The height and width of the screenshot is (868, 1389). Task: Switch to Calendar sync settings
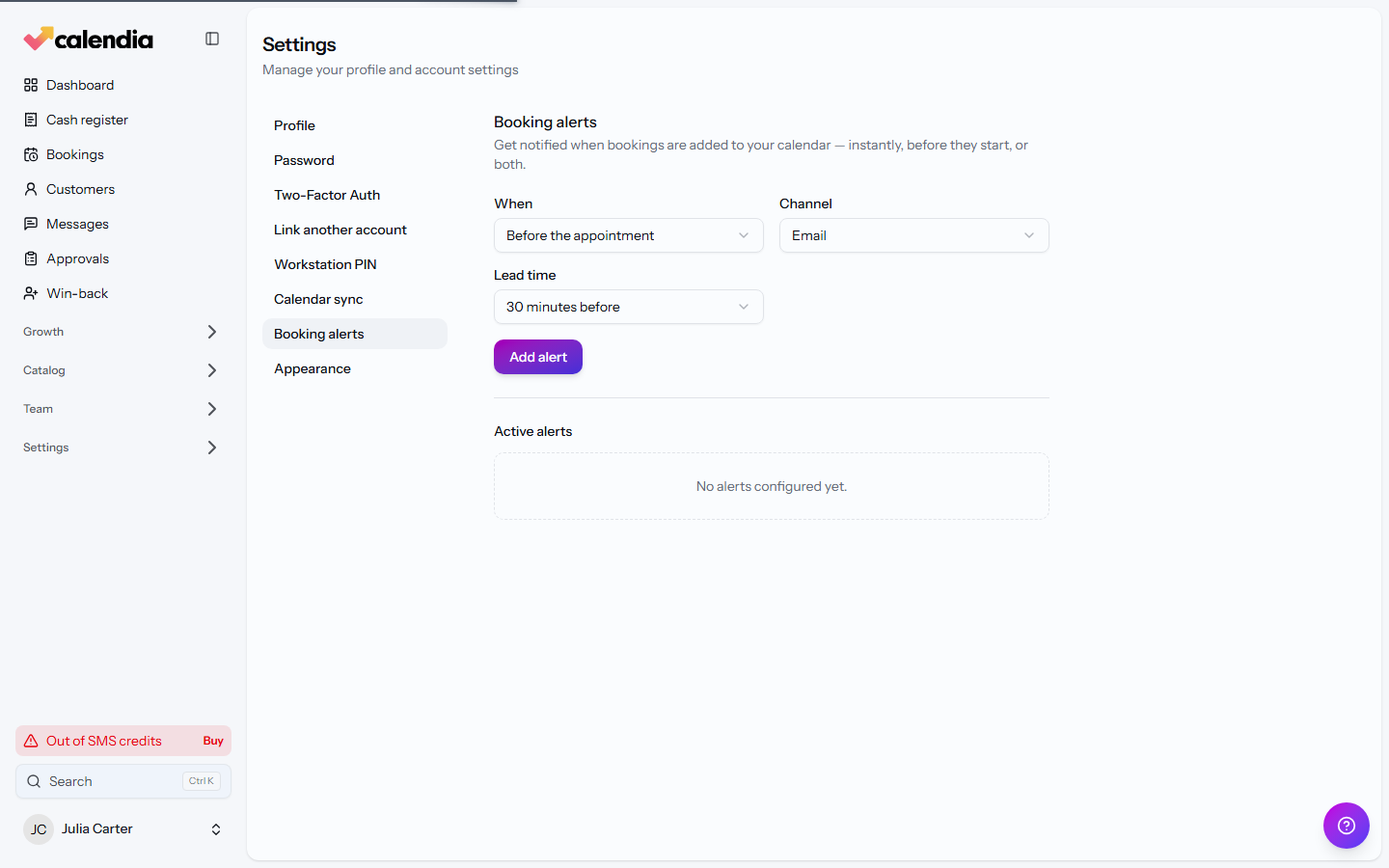coord(355,299)
